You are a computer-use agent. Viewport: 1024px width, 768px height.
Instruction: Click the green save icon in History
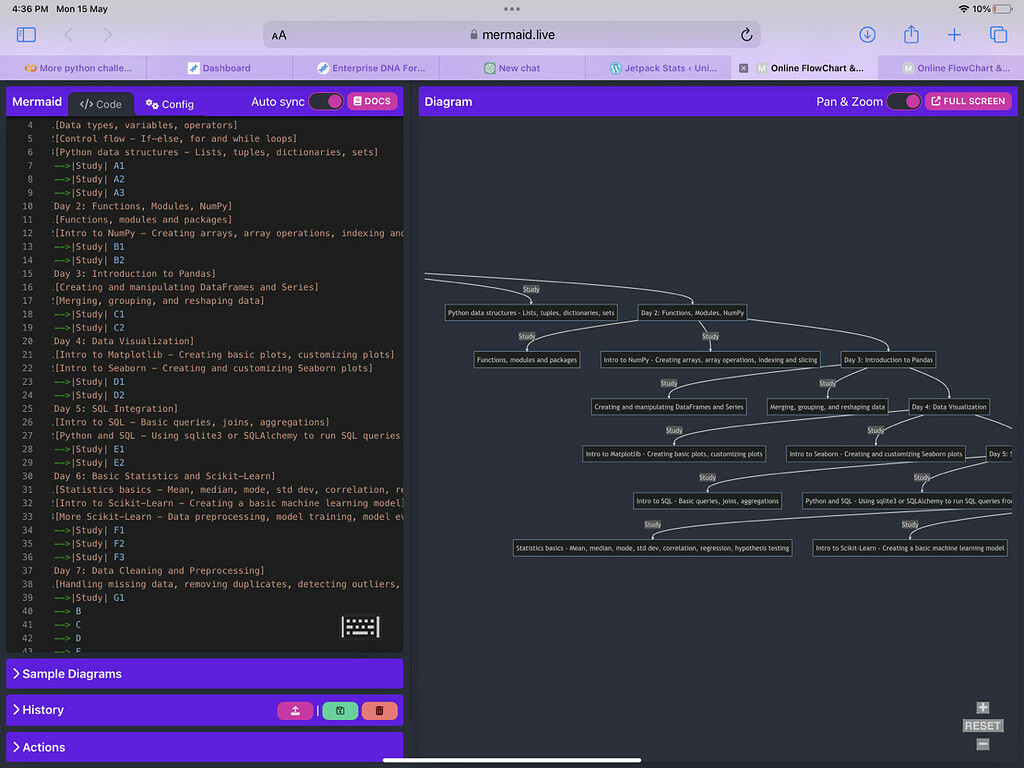click(x=340, y=711)
